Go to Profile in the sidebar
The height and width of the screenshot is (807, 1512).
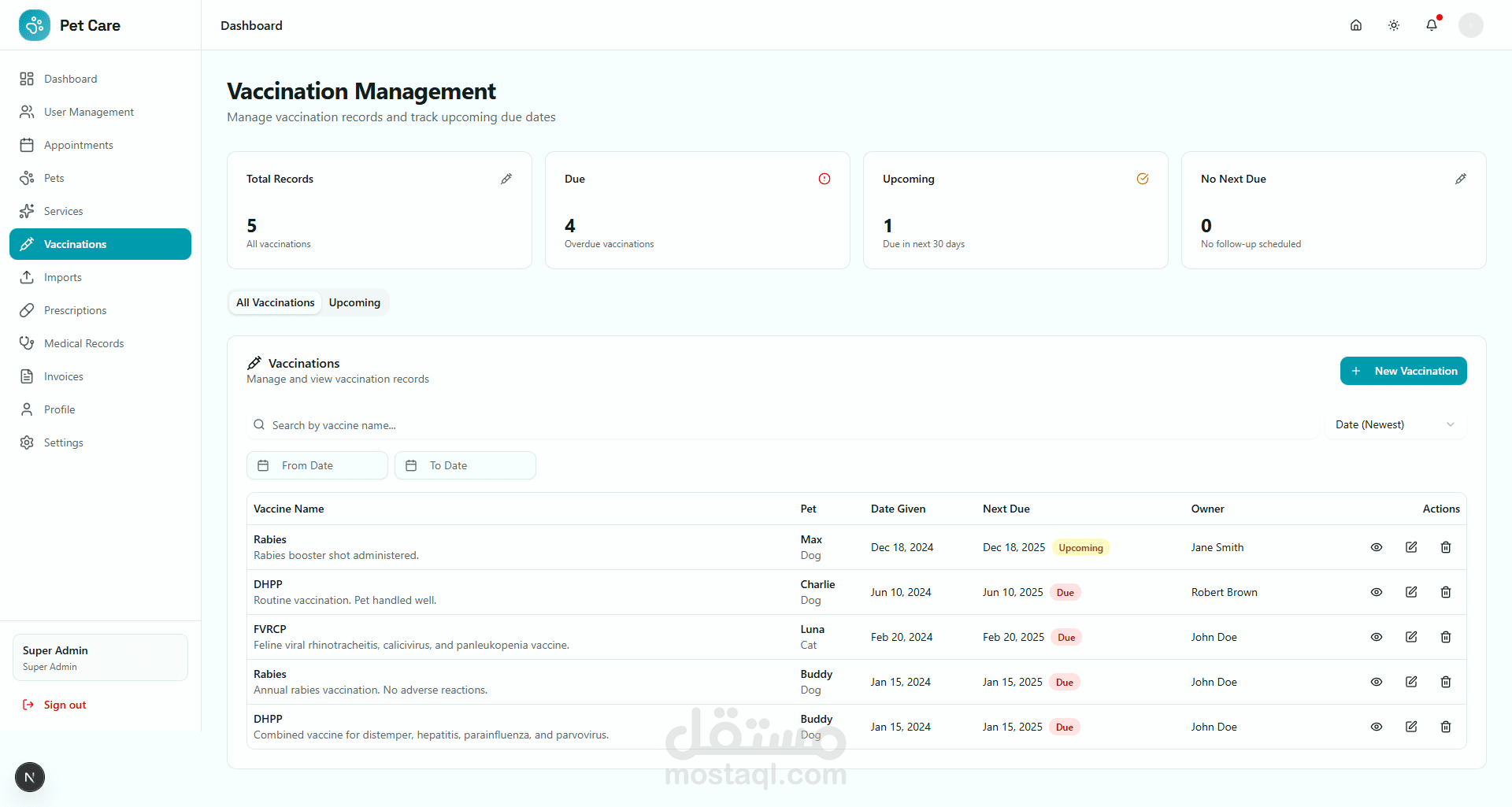[100, 409]
